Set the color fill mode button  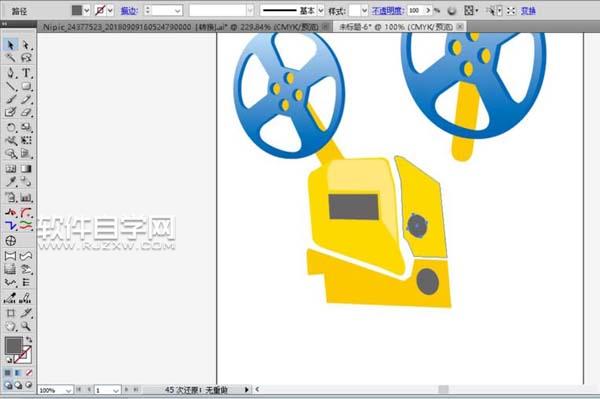pos(8,373)
